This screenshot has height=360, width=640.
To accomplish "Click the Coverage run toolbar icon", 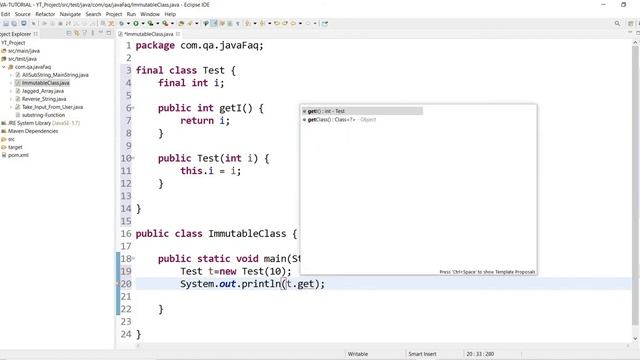I will tap(151, 23).
